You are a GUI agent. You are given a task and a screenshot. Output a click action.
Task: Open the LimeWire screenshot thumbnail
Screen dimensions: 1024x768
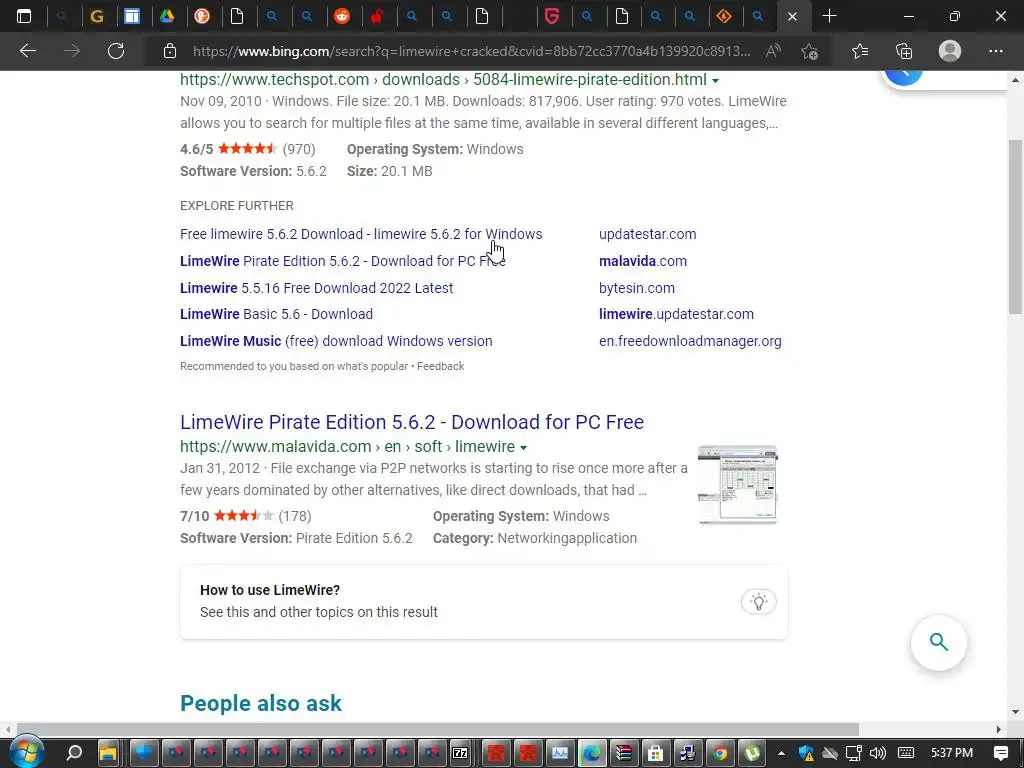pyautogui.click(x=737, y=485)
